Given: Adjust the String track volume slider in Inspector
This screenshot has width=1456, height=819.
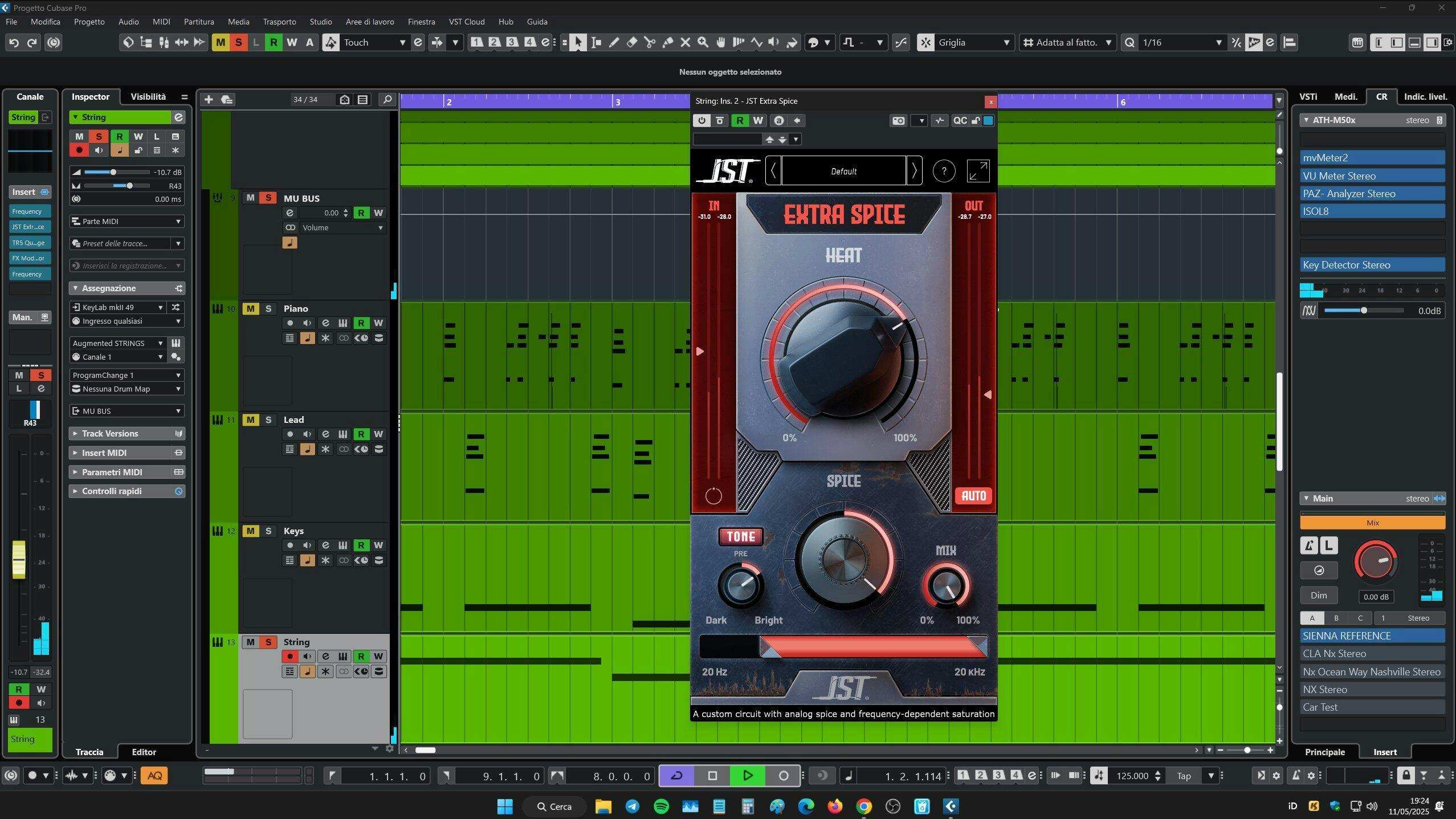Looking at the screenshot, I should point(113,172).
